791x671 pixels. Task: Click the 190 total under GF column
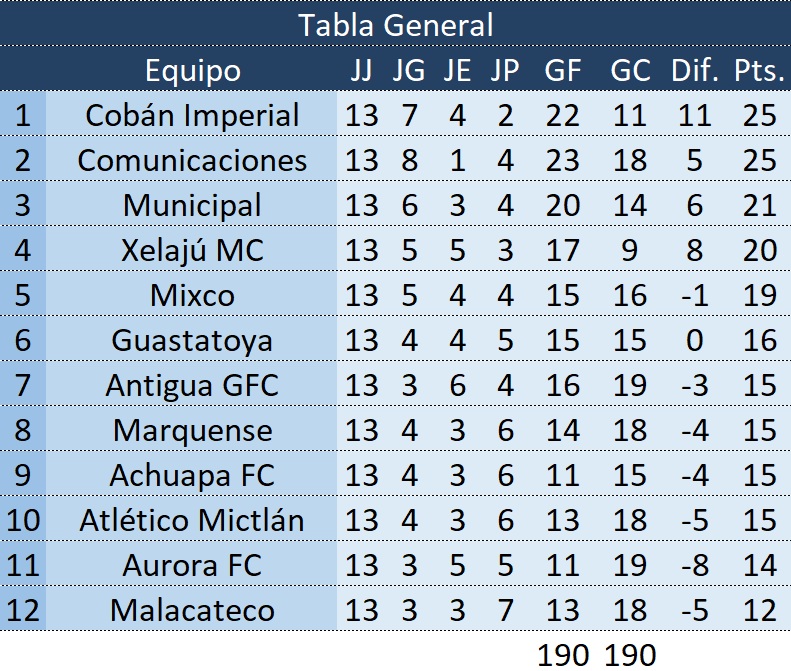coord(562,655)
